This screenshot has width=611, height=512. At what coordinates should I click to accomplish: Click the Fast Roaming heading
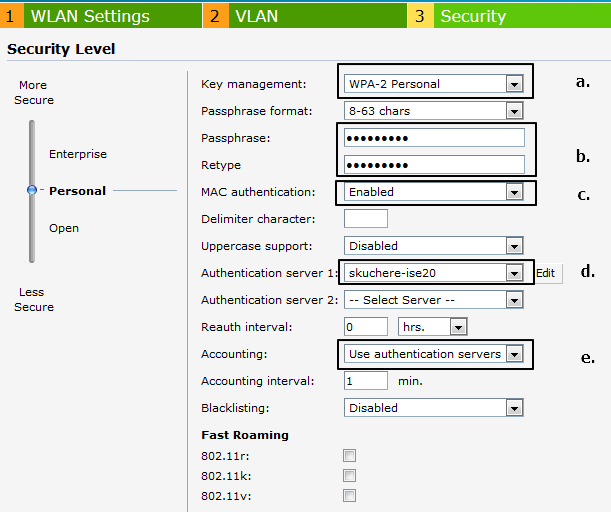tap(245, 435)
